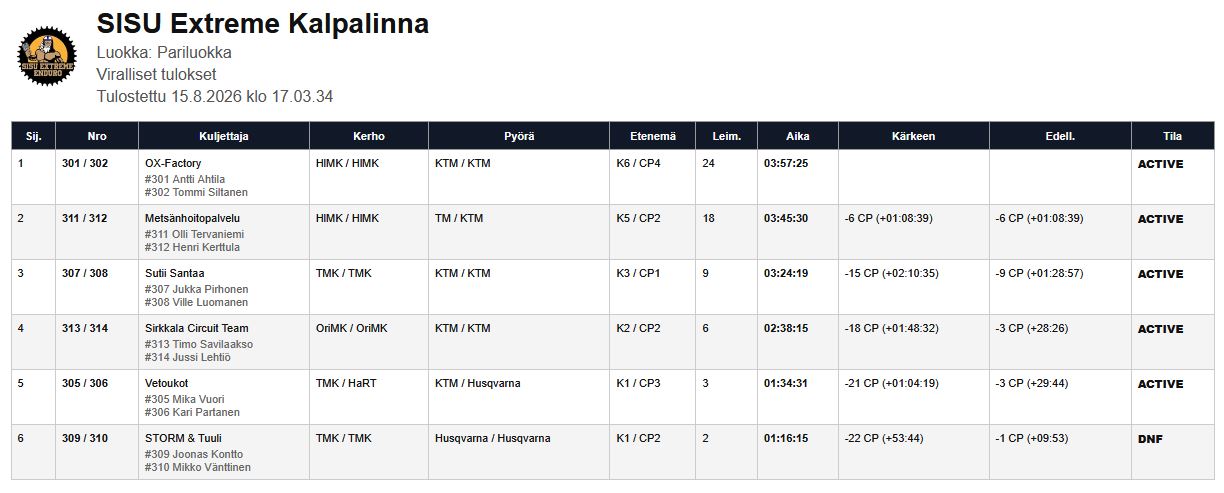Click the Etenemä column header
The image size is (1224, 493).
pyautogui.click(x=653, y=136)
